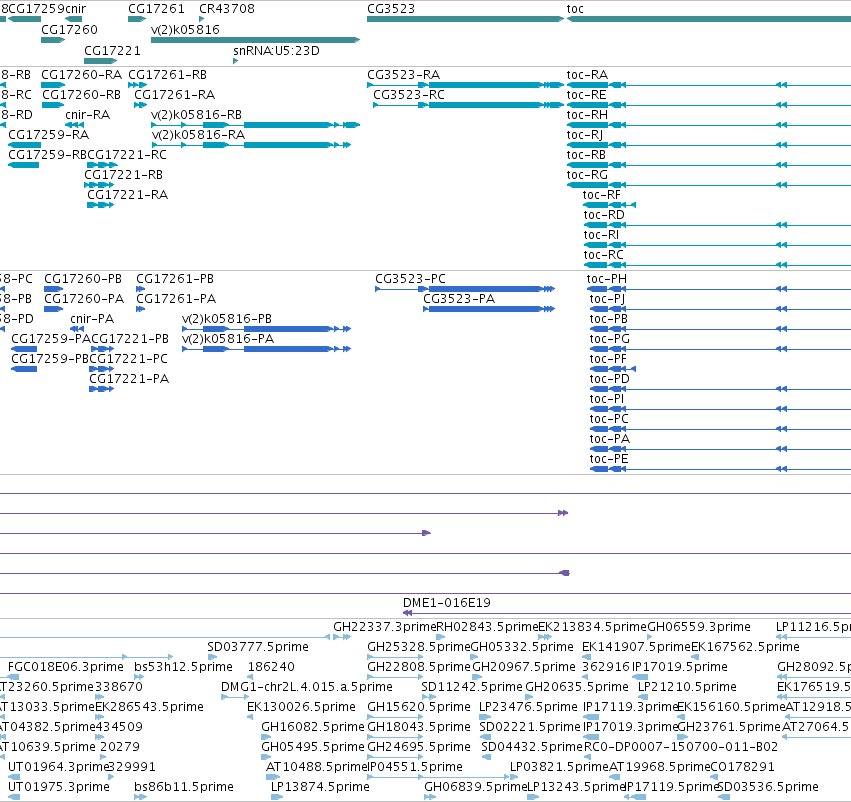Open EST GH06839.5prime
Image resolution: width=851 pixels, height=802 pixels.
pyautogui.click(x=430, y=797)
